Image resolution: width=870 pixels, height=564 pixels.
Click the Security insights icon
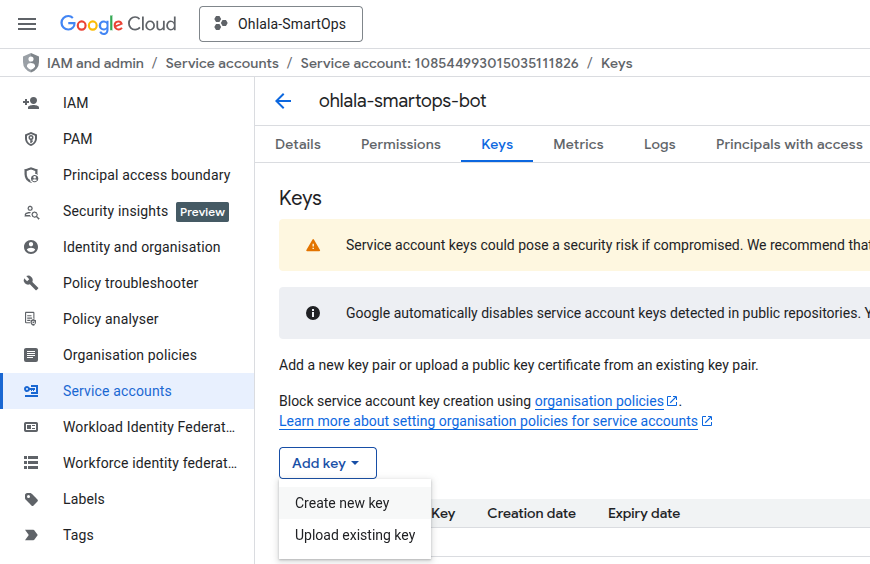point(31,212)
